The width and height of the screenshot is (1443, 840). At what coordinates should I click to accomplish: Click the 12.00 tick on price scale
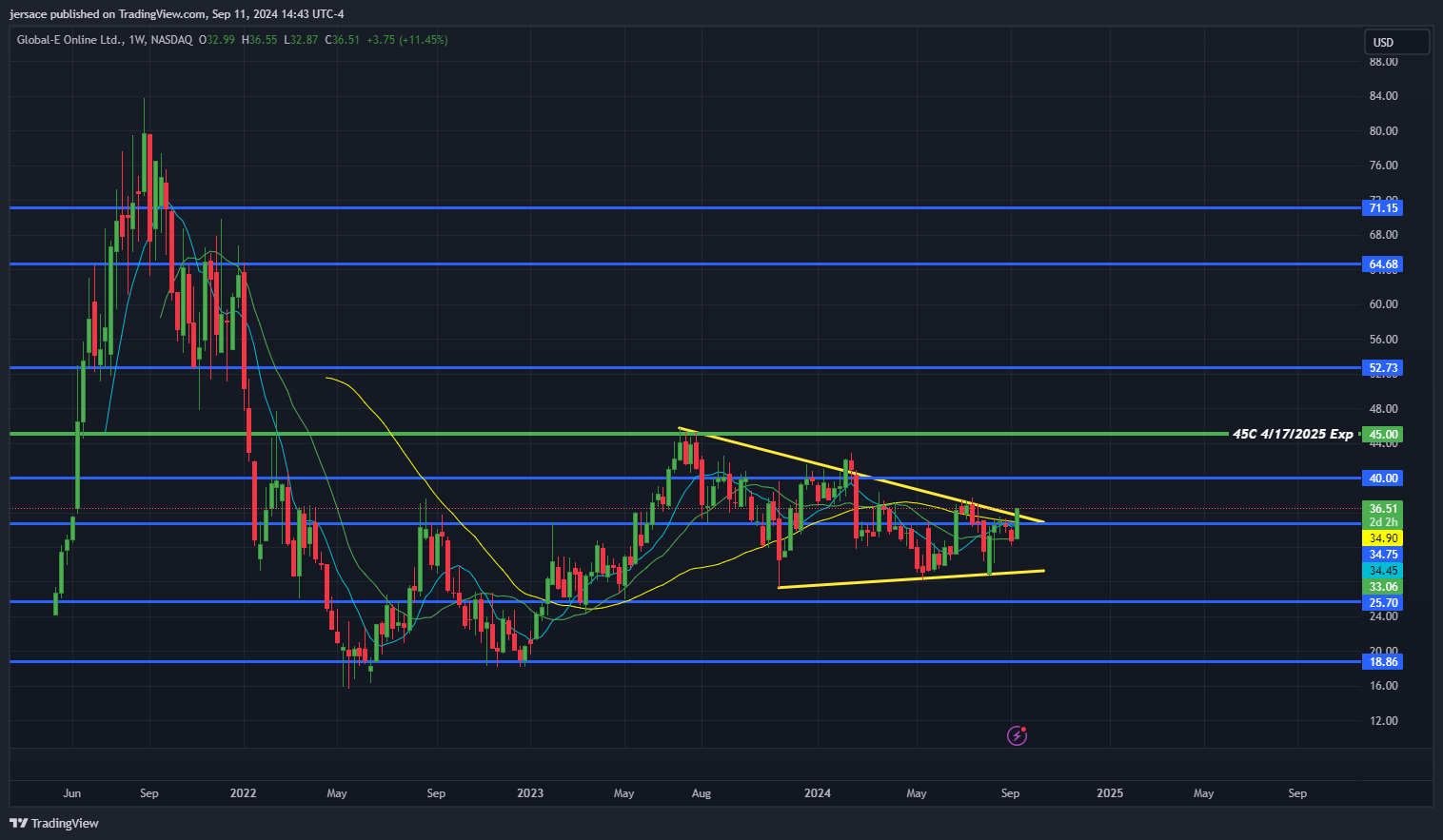coord(1383,721)
